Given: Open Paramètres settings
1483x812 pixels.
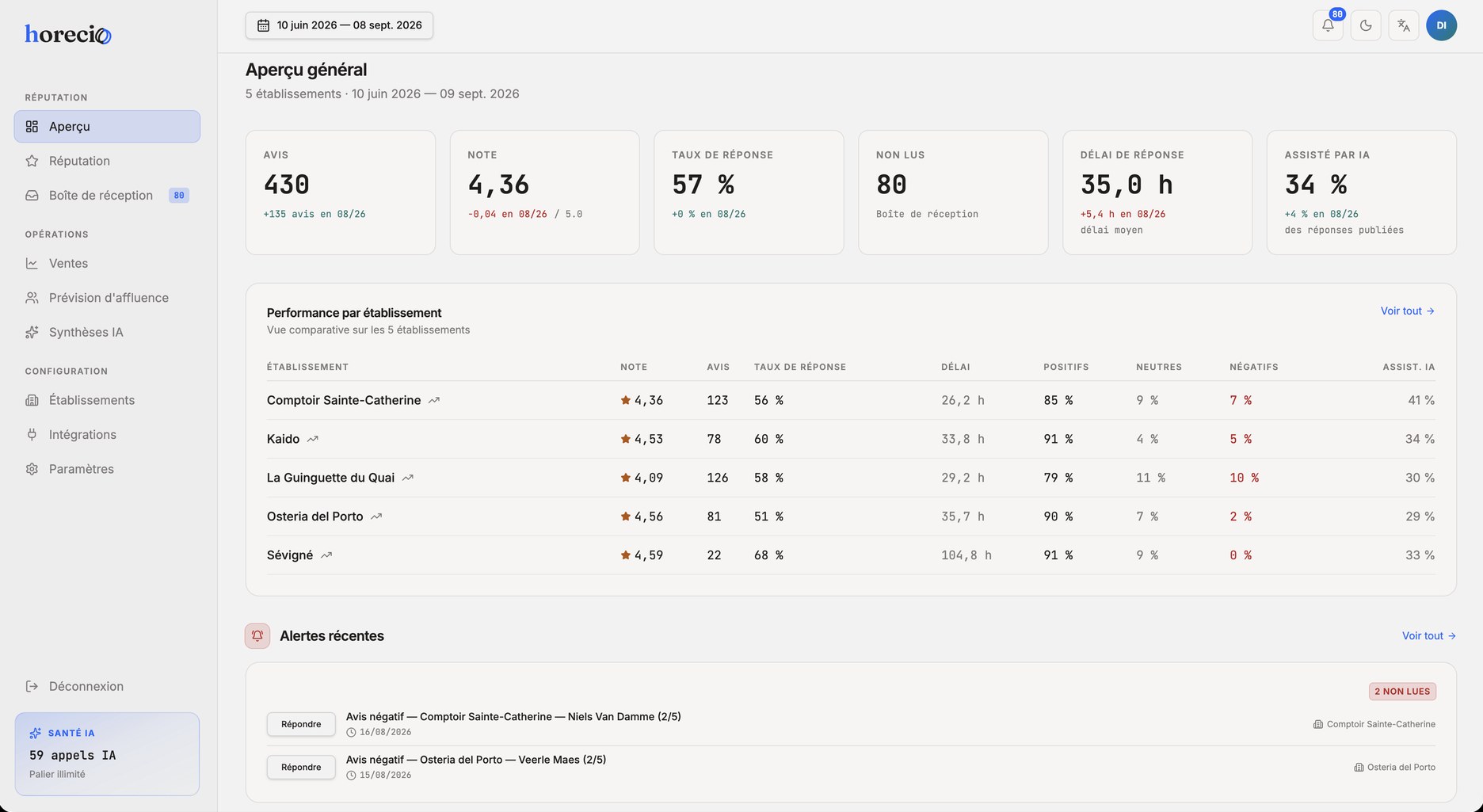Looking at the screenshot, I should tap(107, 469).
